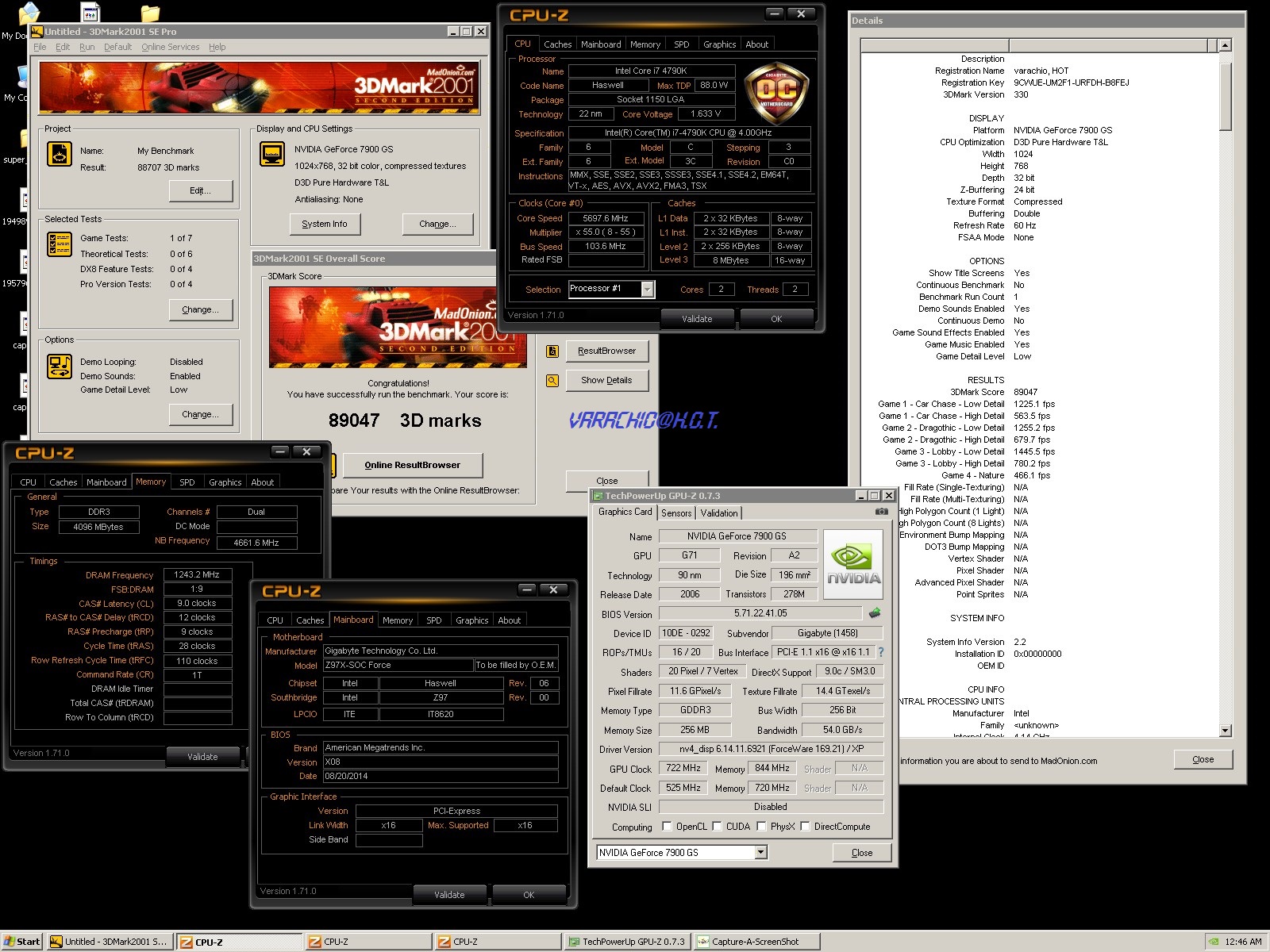Open Graphics tab in memory CPU-Z window

point(225,482)
